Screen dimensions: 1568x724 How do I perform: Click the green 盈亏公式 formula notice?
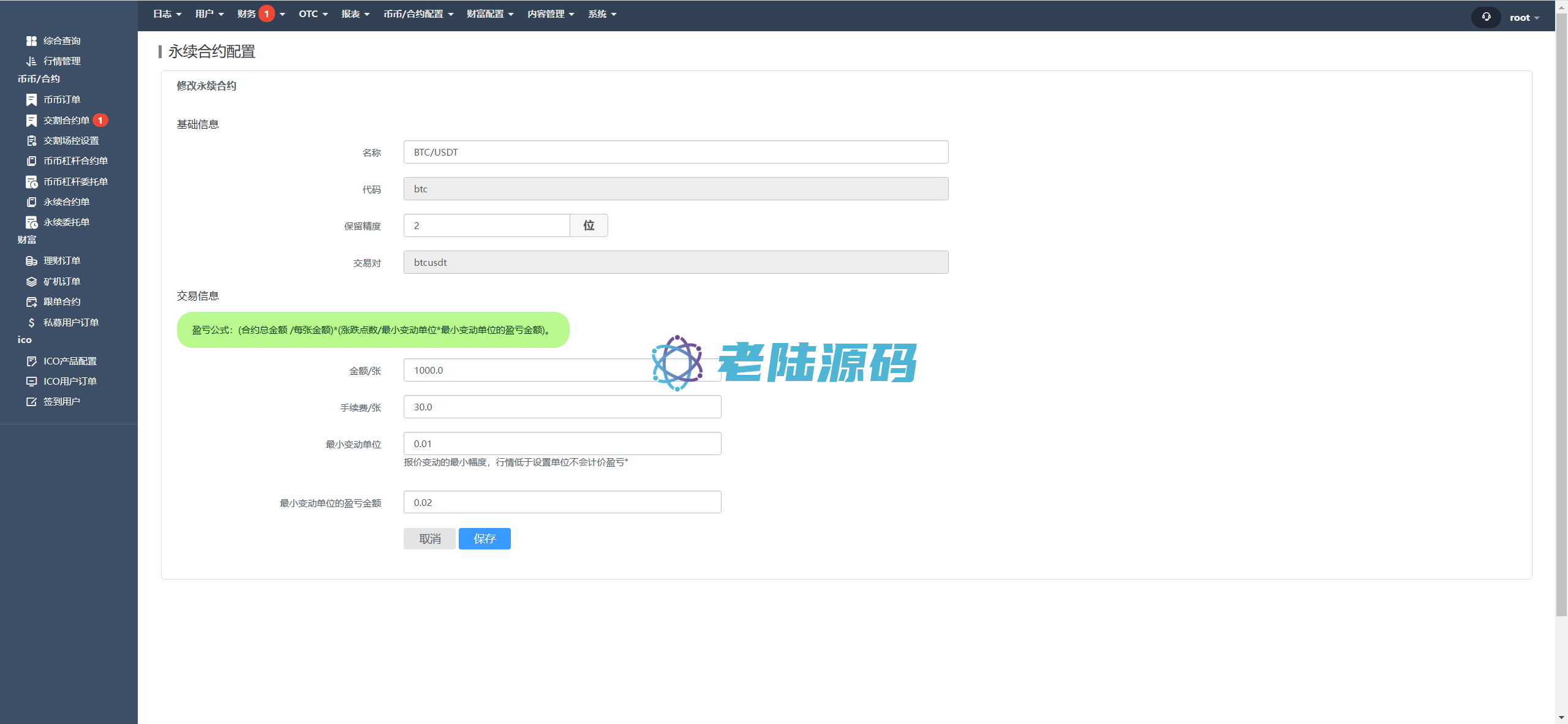[373, 330]
